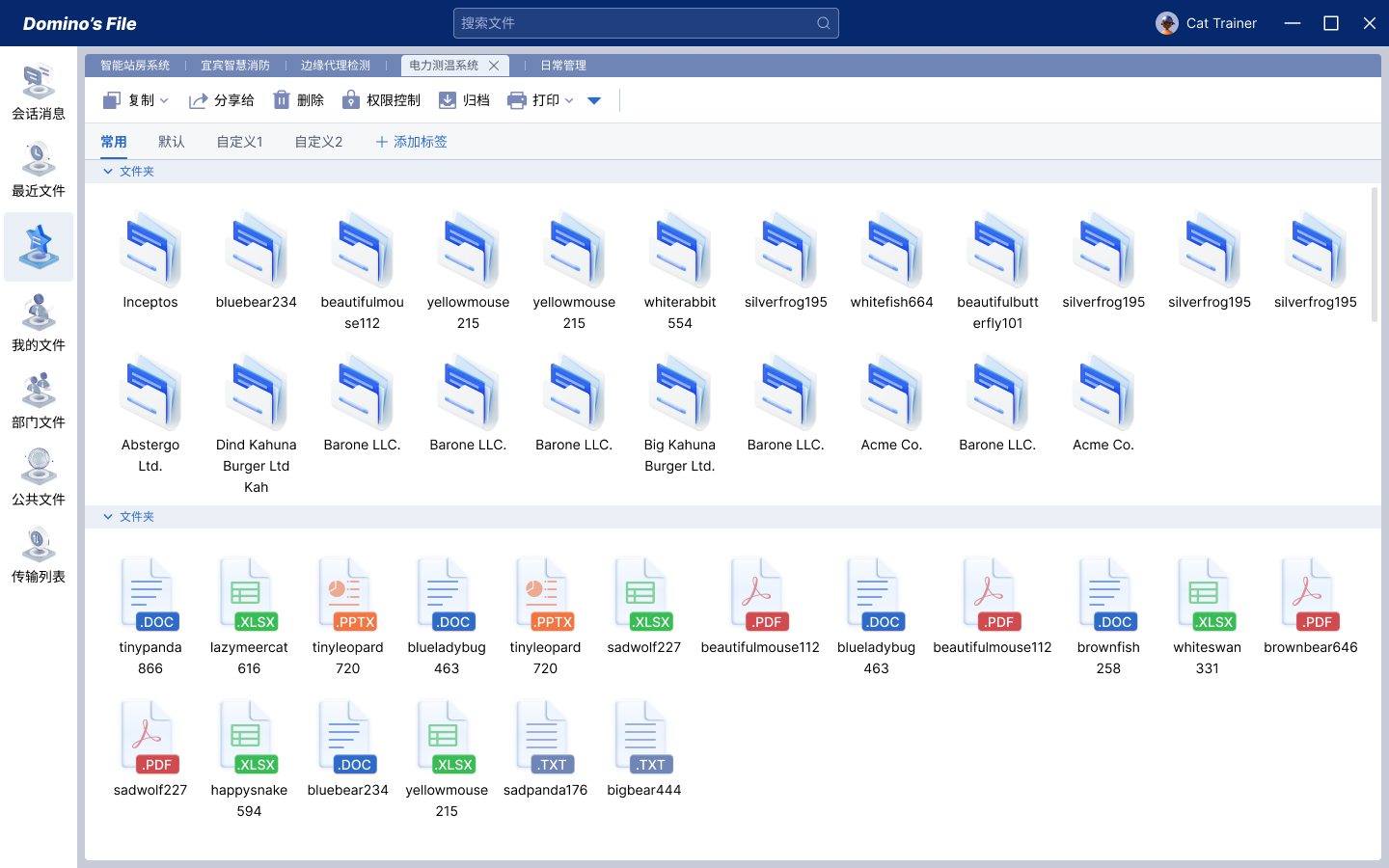Open the blue toolbar overflow arrow
Screen dimensions: 1389x868
point(594,100)
